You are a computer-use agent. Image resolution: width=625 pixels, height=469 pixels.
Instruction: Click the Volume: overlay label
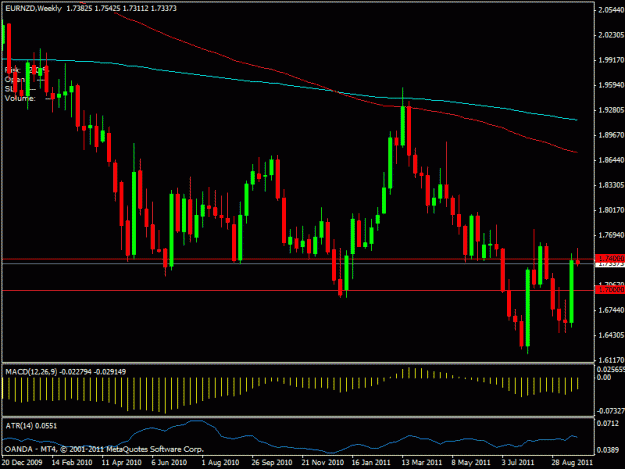pyautogui.click(x=20, y=98)
